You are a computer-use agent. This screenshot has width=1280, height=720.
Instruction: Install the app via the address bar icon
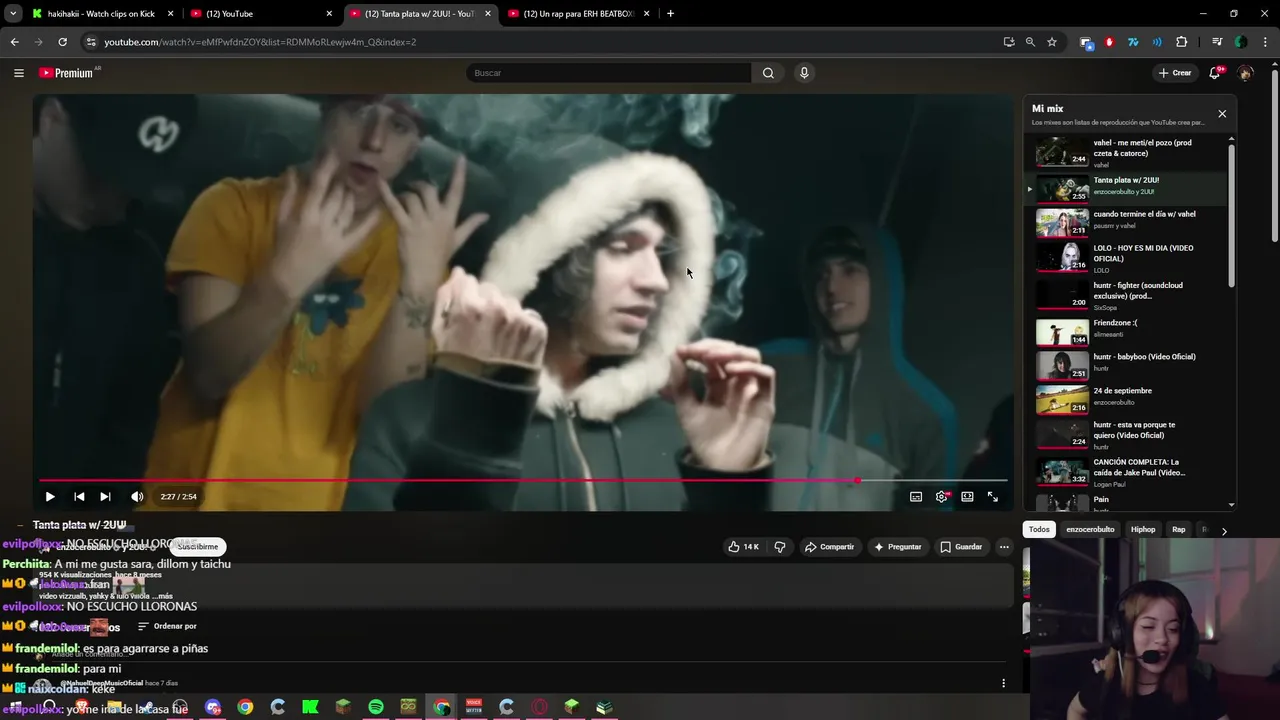[1008, 42]
